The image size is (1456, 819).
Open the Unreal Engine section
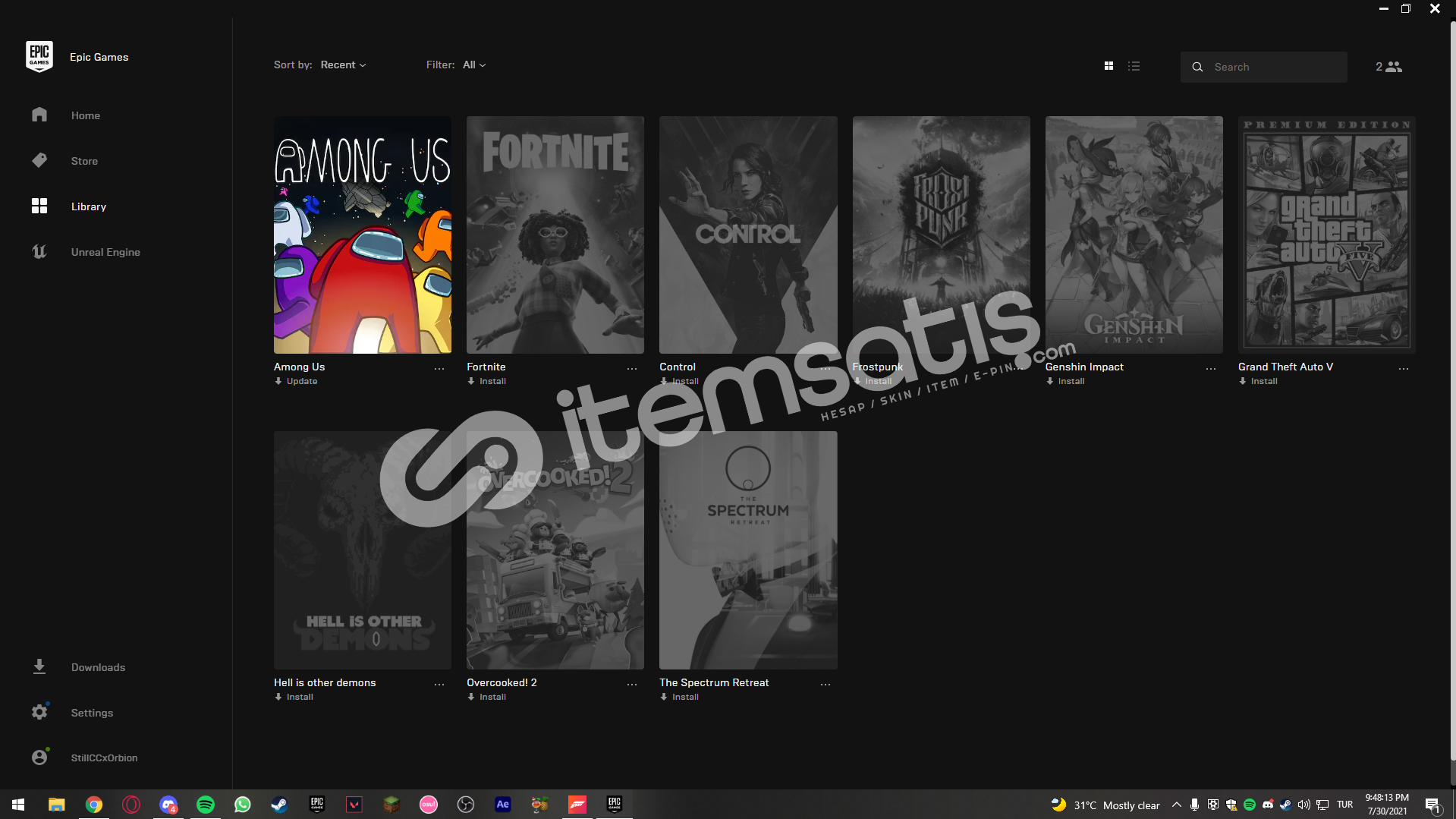105,252
